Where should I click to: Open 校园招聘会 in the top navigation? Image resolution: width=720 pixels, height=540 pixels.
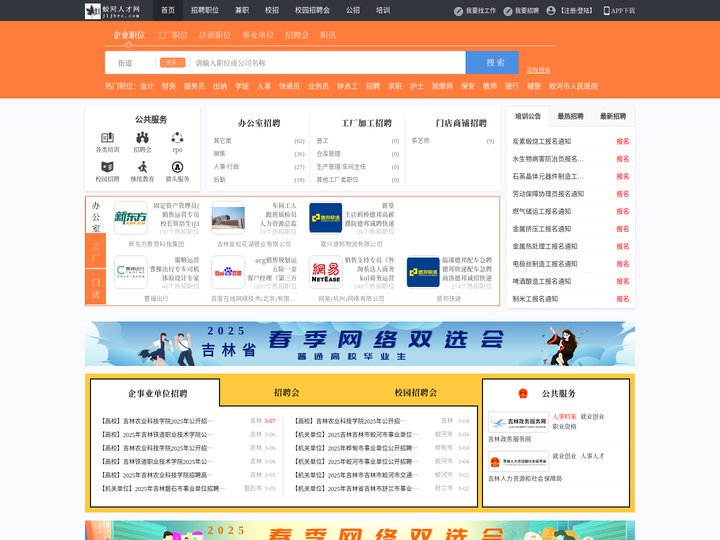pos(312,10)
